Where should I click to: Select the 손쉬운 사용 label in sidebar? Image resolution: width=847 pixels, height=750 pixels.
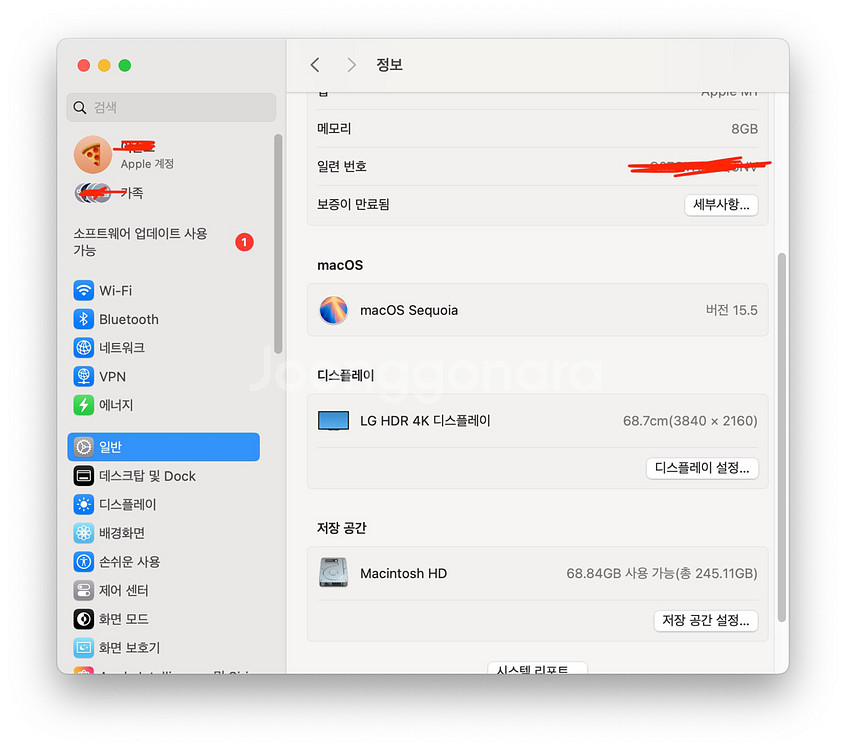130,562
